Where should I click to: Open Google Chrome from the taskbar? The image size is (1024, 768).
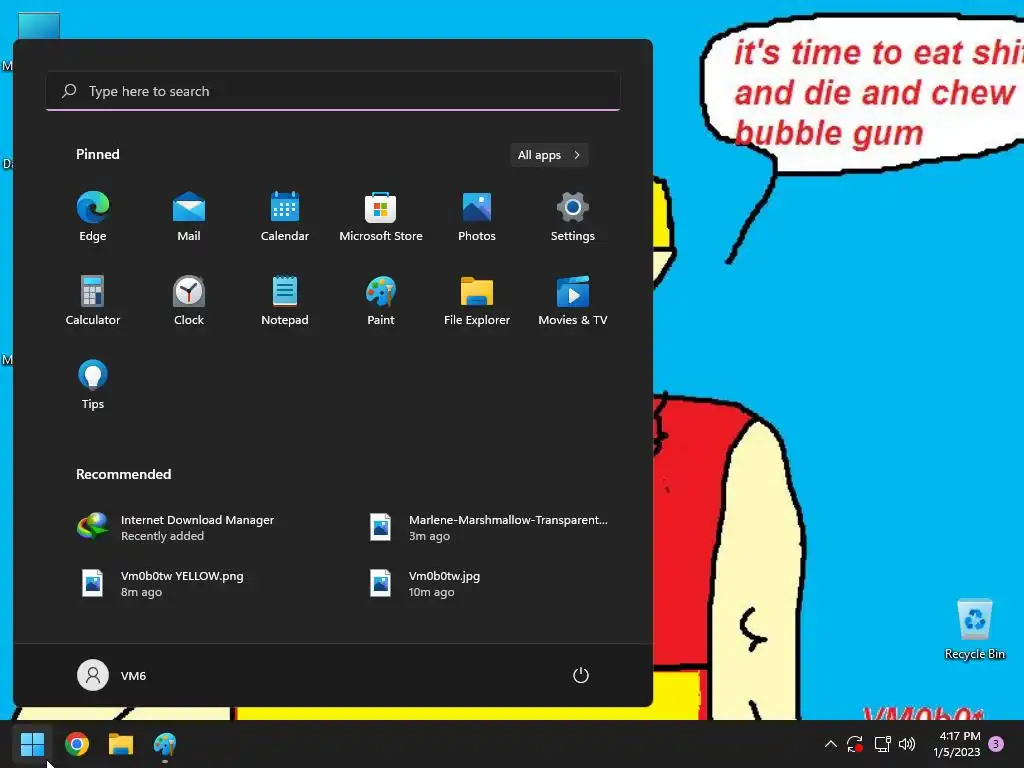(x=77, y=744)
